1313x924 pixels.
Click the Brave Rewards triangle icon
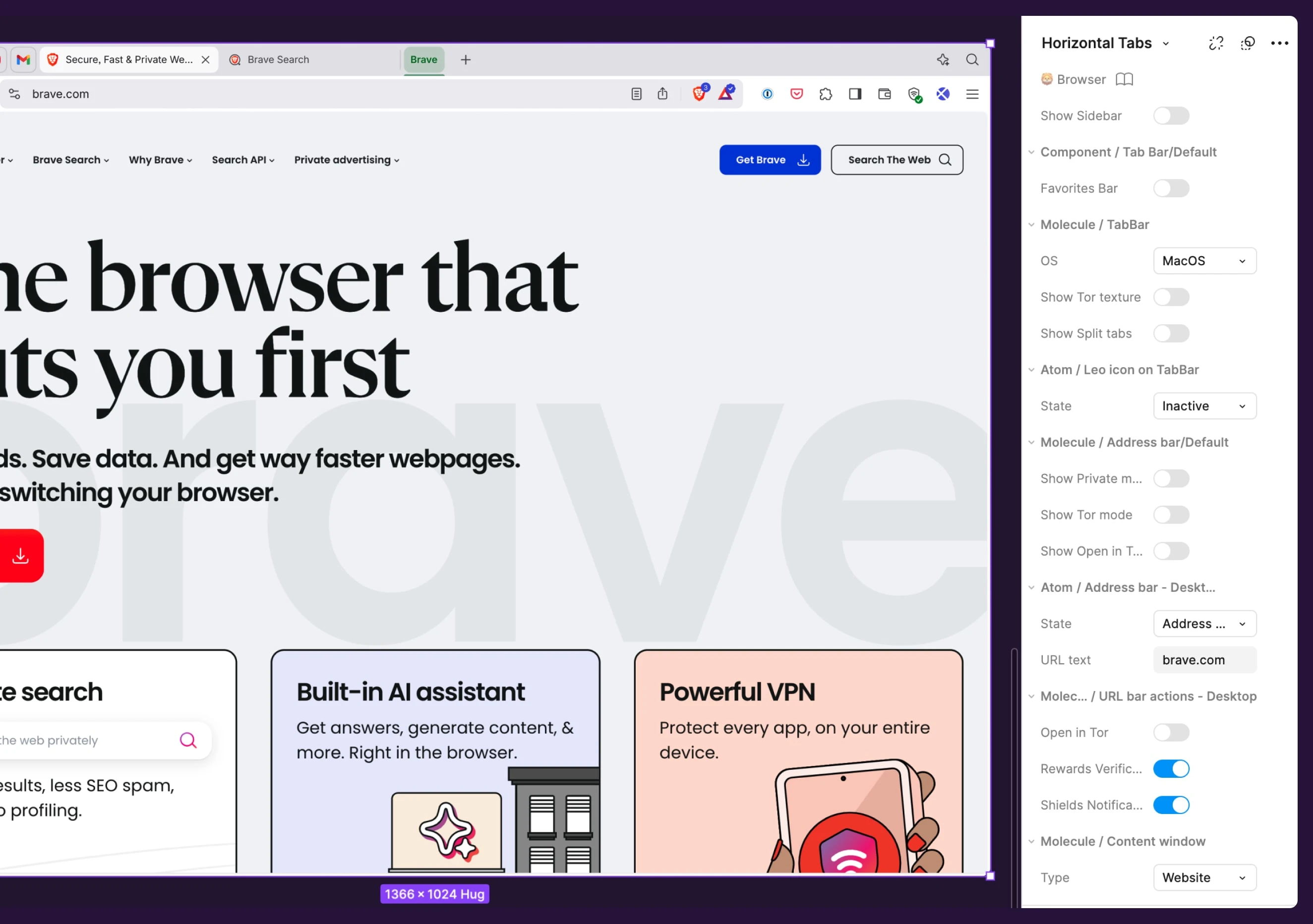coord(726,94)
